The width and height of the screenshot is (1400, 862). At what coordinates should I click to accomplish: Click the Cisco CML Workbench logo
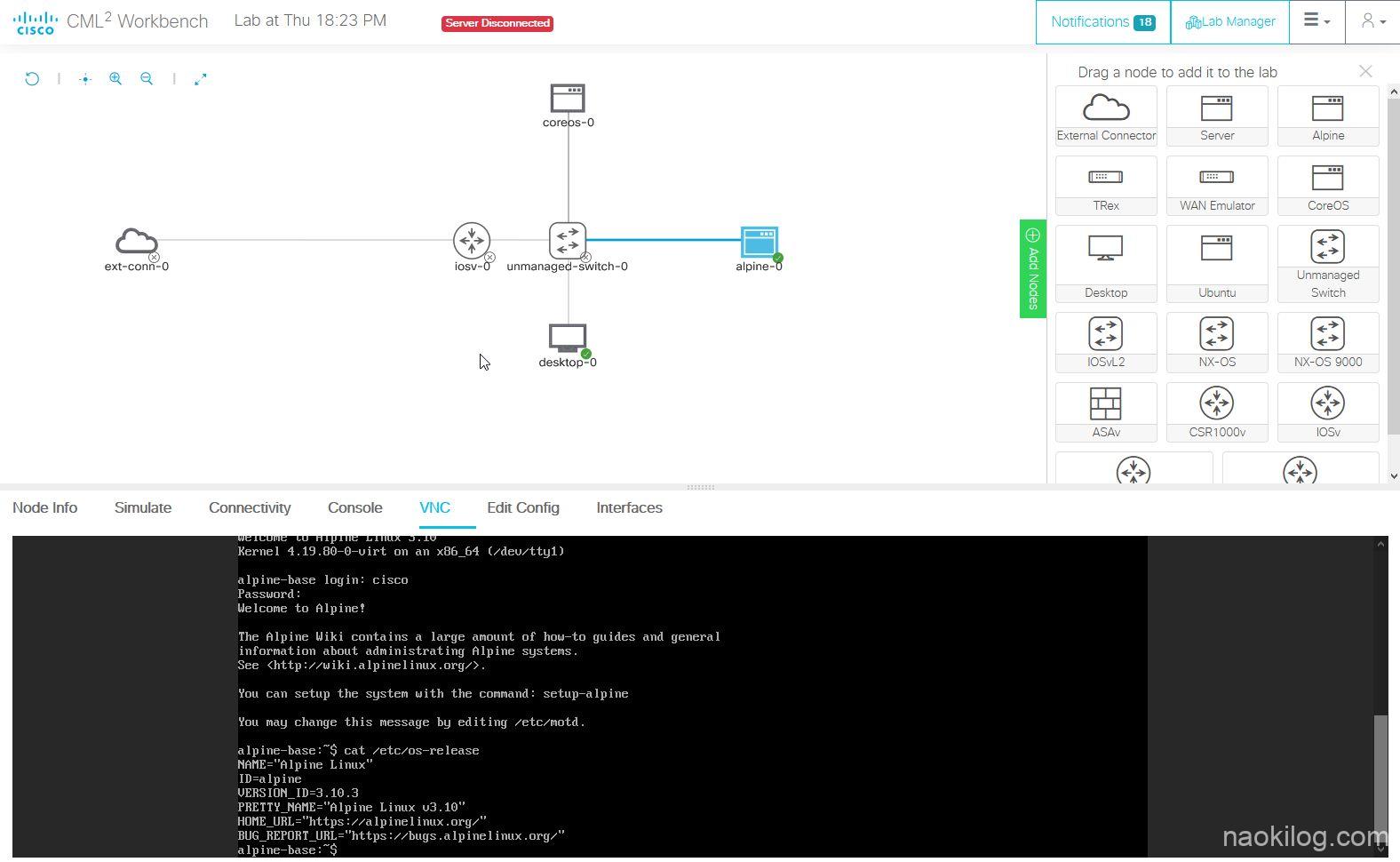pyautogui.click(x=111, y=21)
